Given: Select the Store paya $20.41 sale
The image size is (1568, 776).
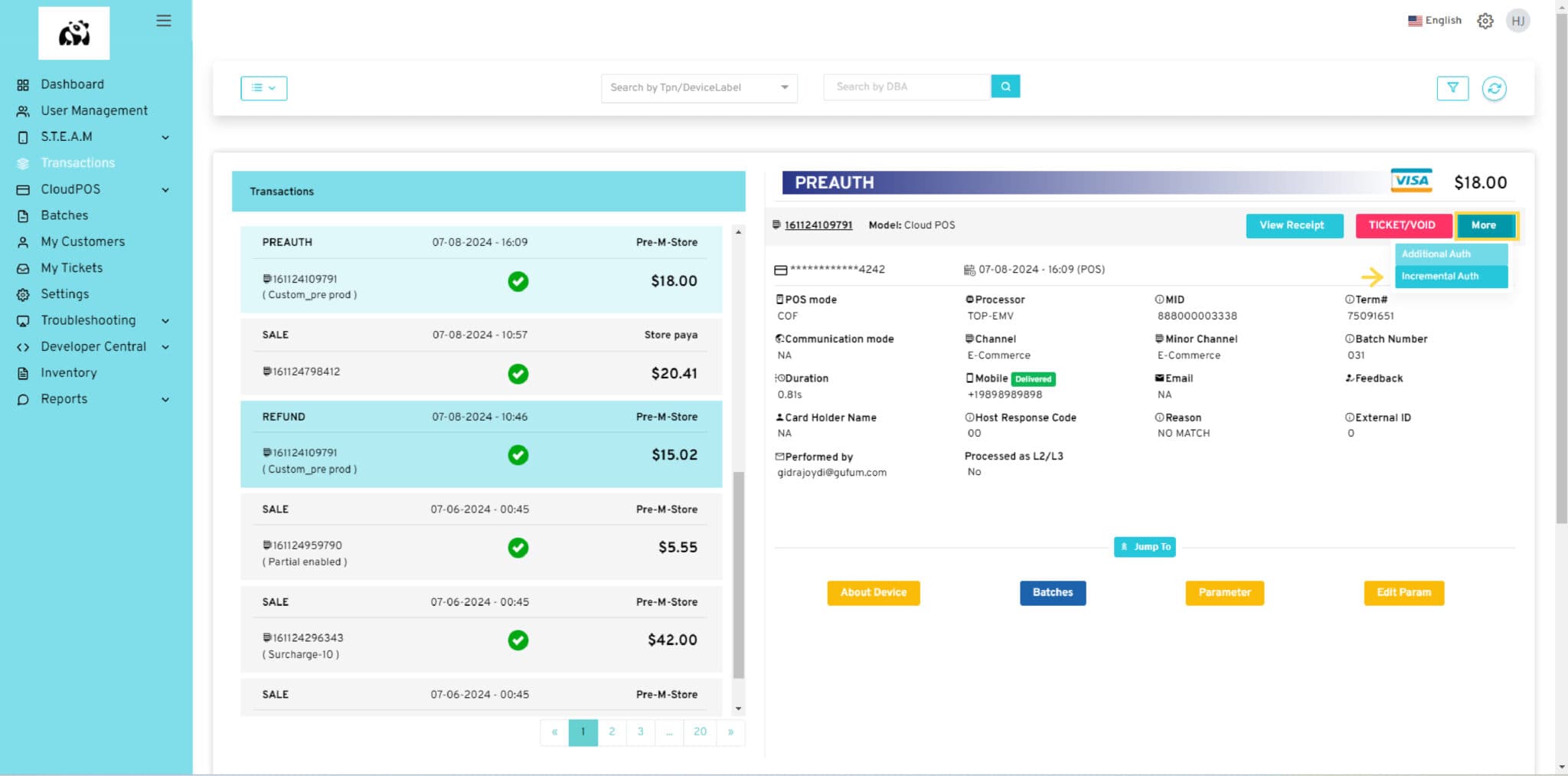Looking at the screenshot, I should click(x=482, y=357).
